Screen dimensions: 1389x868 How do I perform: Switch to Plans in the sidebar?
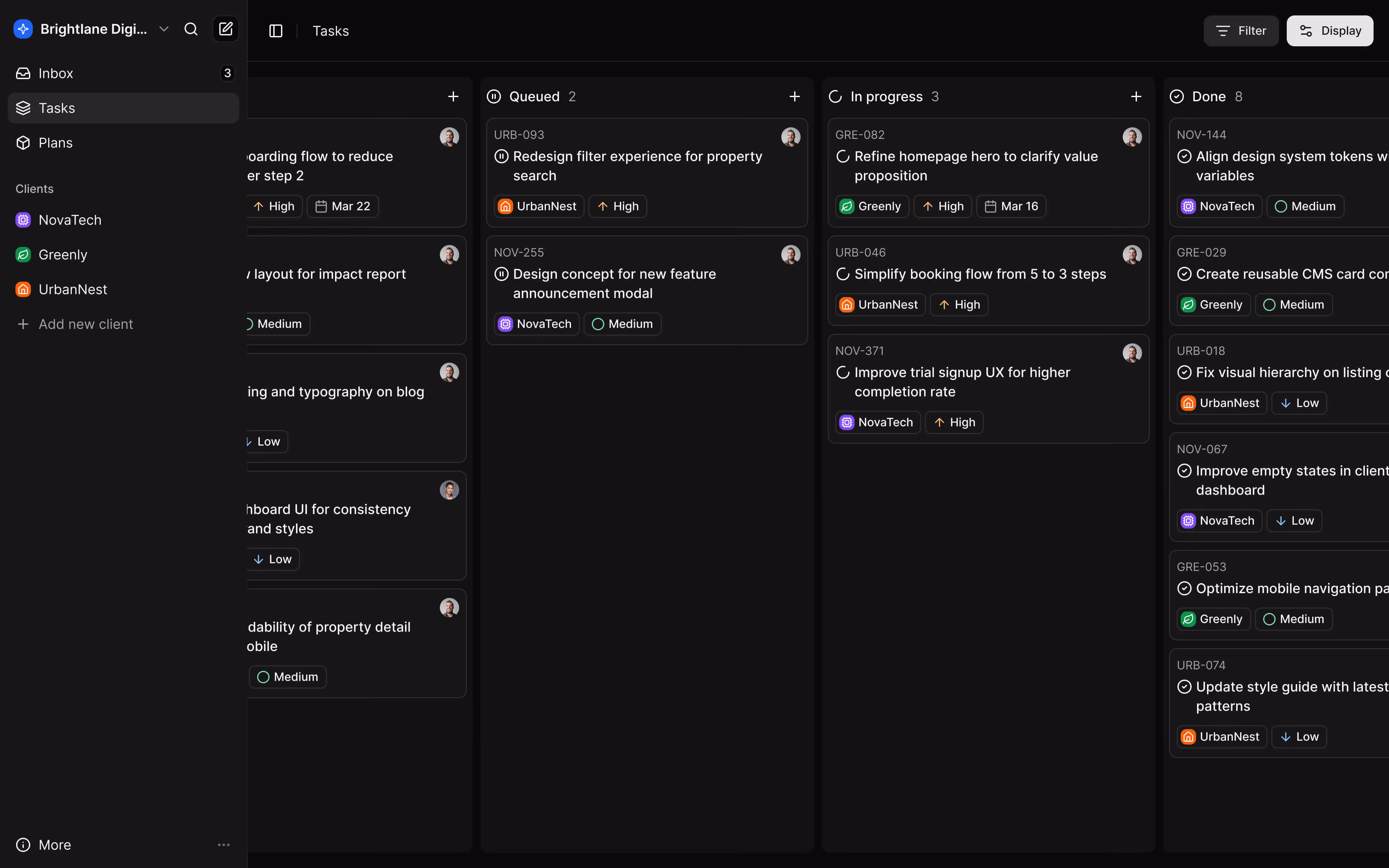point(55,142)
